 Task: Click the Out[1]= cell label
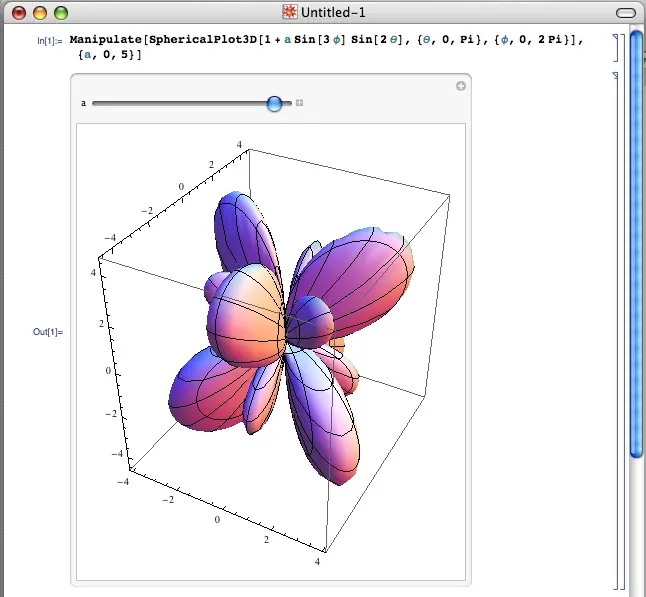click(x=47, y=331)
